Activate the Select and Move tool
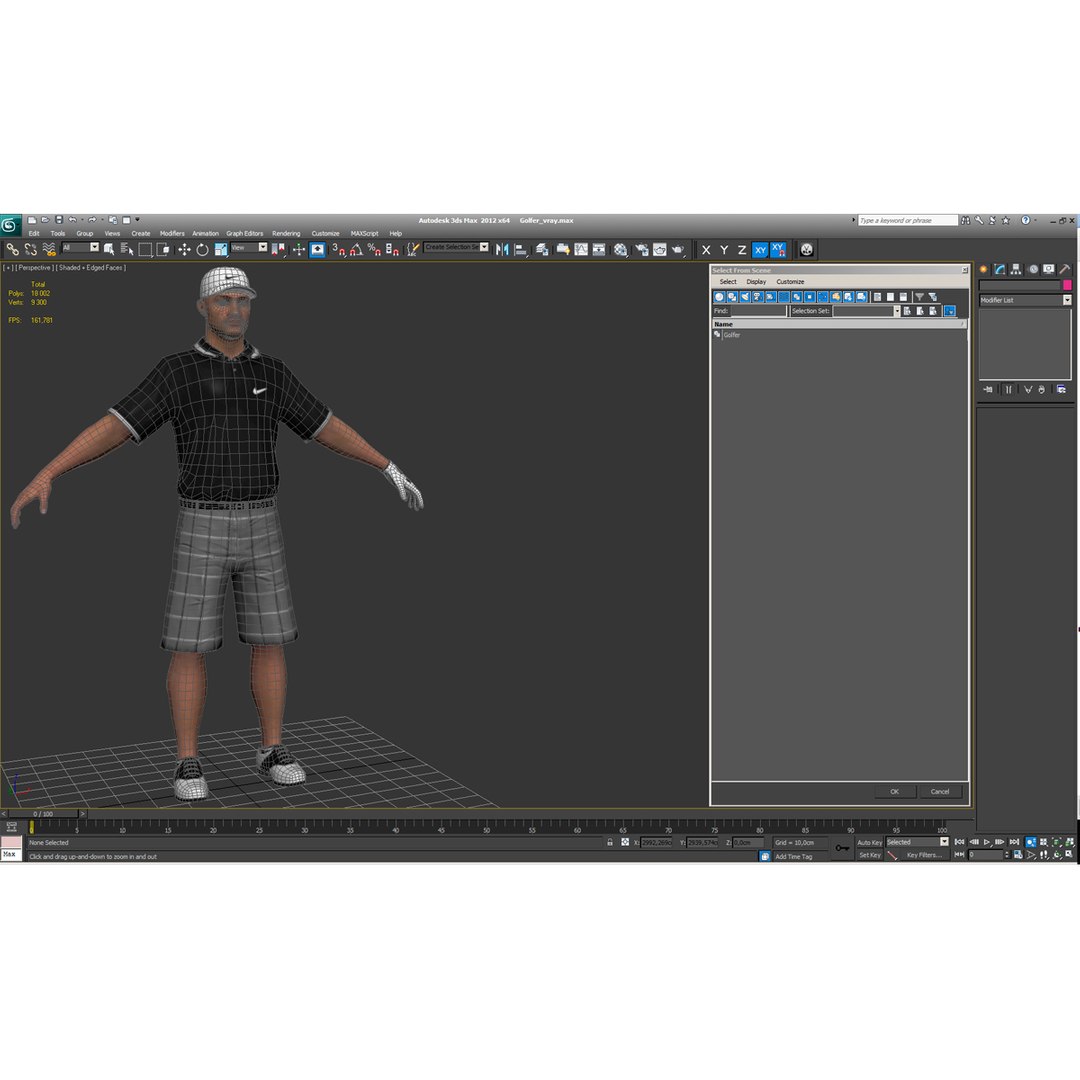The width and height of the screenshot is (1080, 1080). pyautogui.click(x=184, y=249)
